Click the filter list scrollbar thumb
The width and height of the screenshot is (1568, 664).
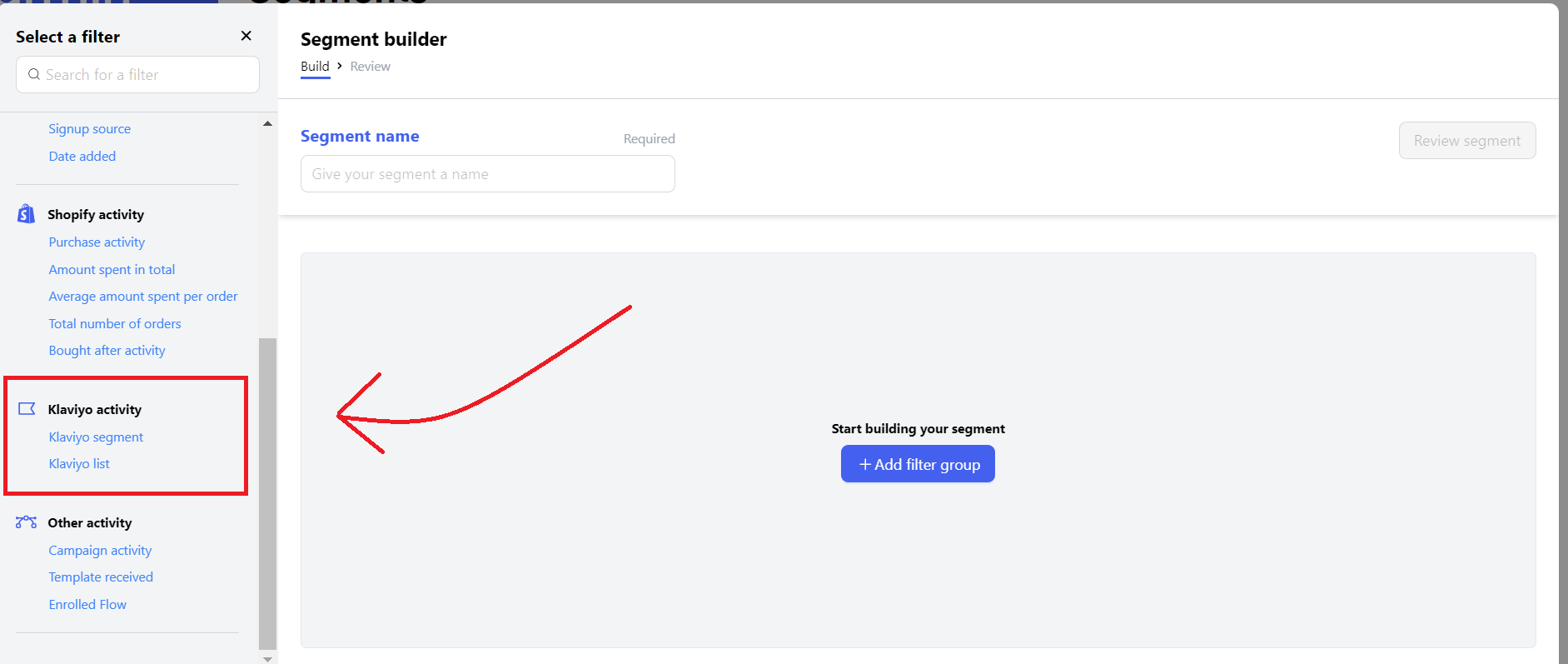click(x=267, y=492)
